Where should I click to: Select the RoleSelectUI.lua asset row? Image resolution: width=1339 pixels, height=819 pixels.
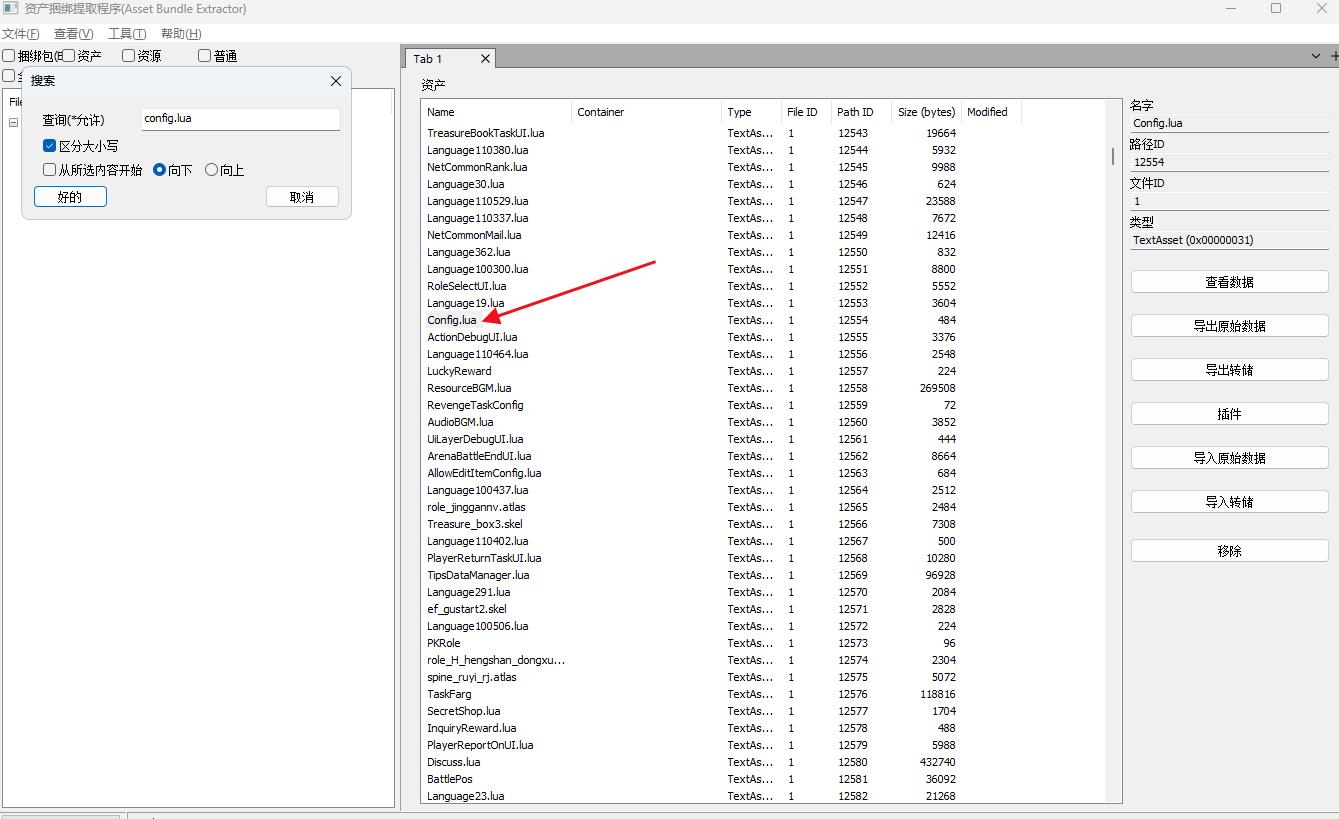[691, 286]
